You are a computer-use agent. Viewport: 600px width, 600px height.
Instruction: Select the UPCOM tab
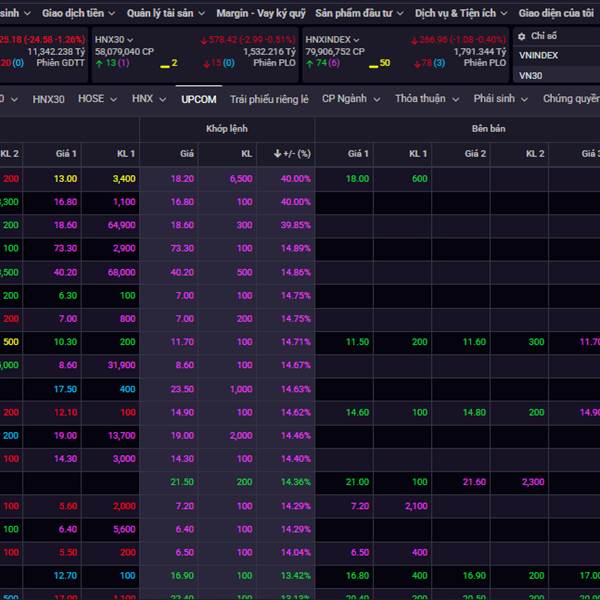(199, 99)
